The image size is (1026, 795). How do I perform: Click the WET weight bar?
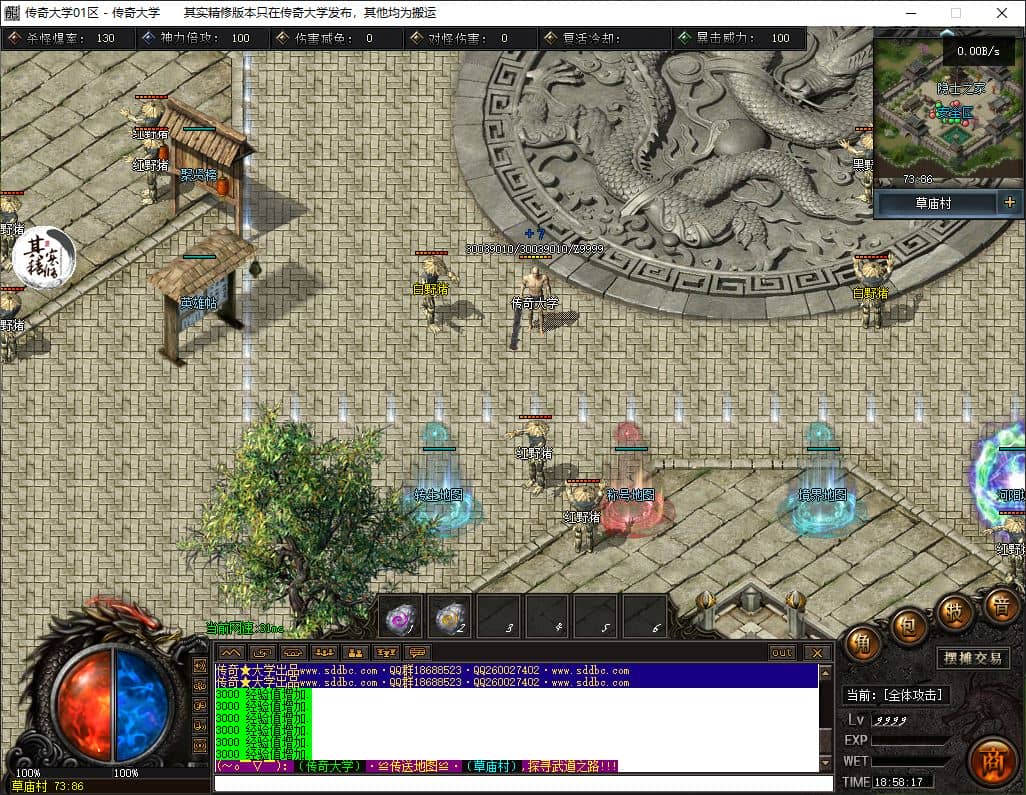(910, 762)
